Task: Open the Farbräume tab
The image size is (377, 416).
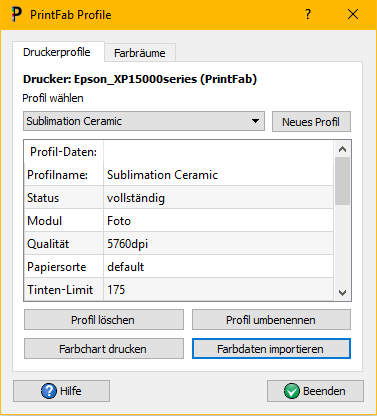Action: pos(140,53)
